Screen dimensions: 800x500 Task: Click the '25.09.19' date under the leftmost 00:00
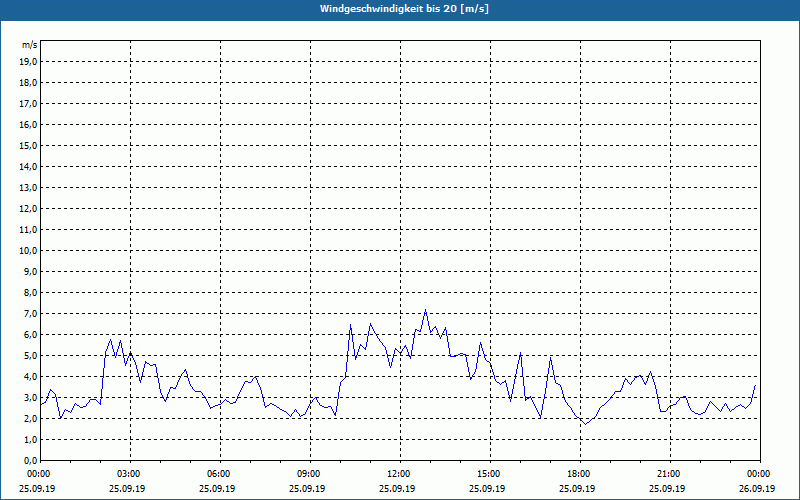(37, 488)
